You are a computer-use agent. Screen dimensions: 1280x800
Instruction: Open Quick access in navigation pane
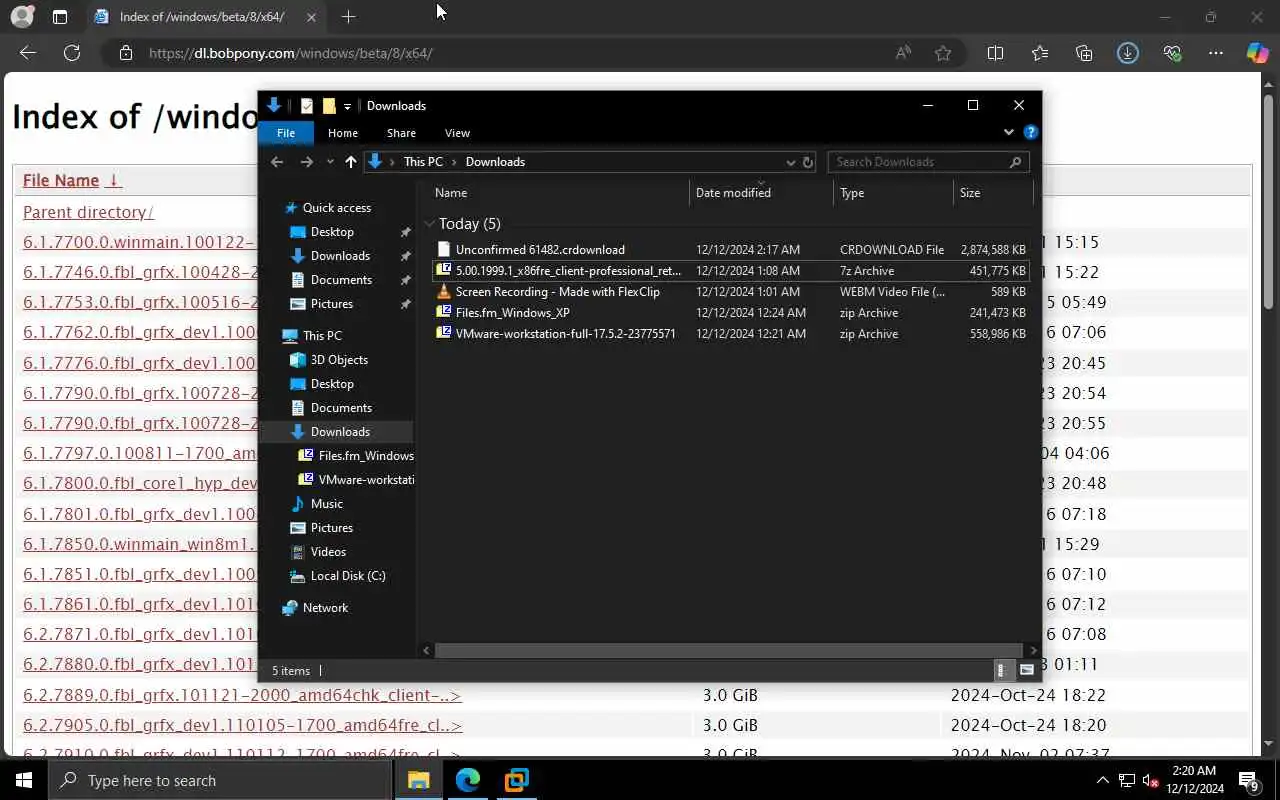click(x=336, y=208)
